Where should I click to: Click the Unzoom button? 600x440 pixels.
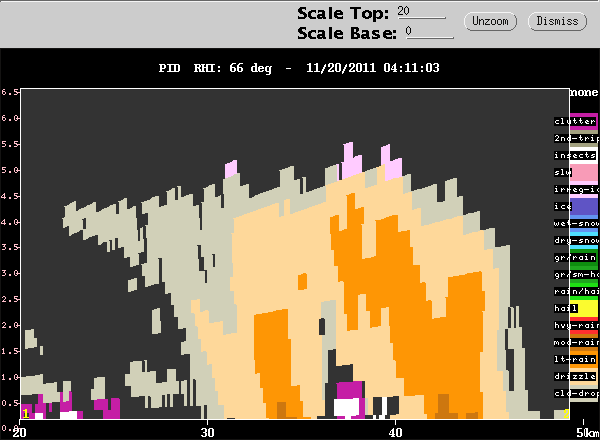point(490,21)
